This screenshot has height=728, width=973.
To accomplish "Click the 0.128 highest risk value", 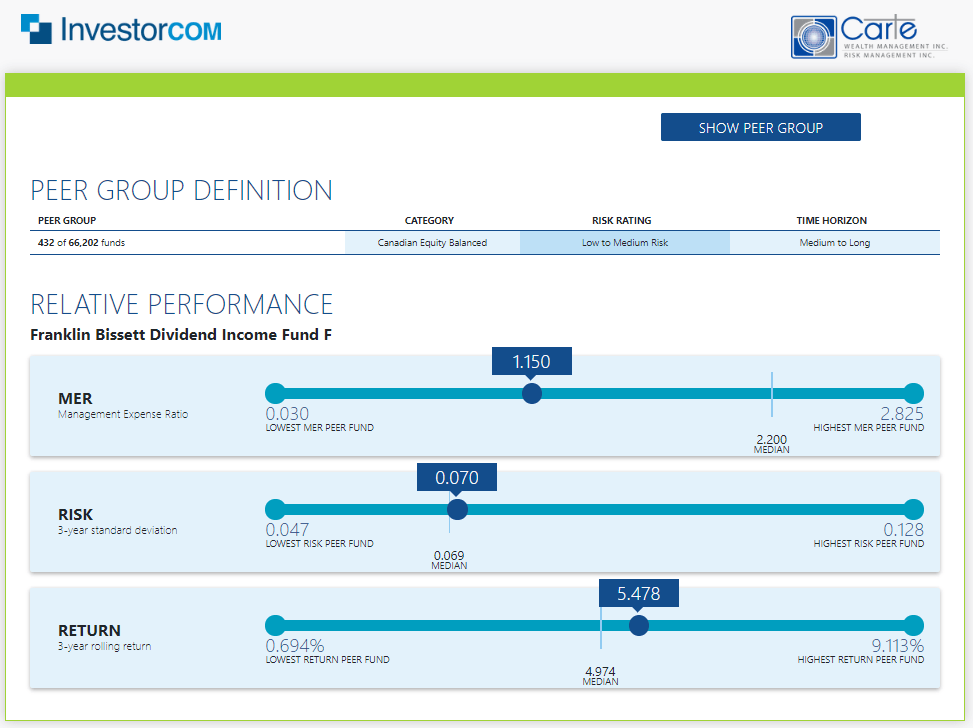I will [904, 529].
